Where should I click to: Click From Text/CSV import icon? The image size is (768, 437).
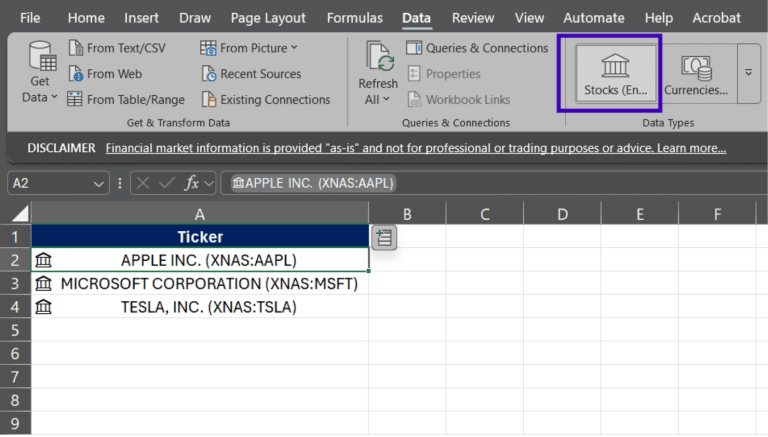coord(75,48)
